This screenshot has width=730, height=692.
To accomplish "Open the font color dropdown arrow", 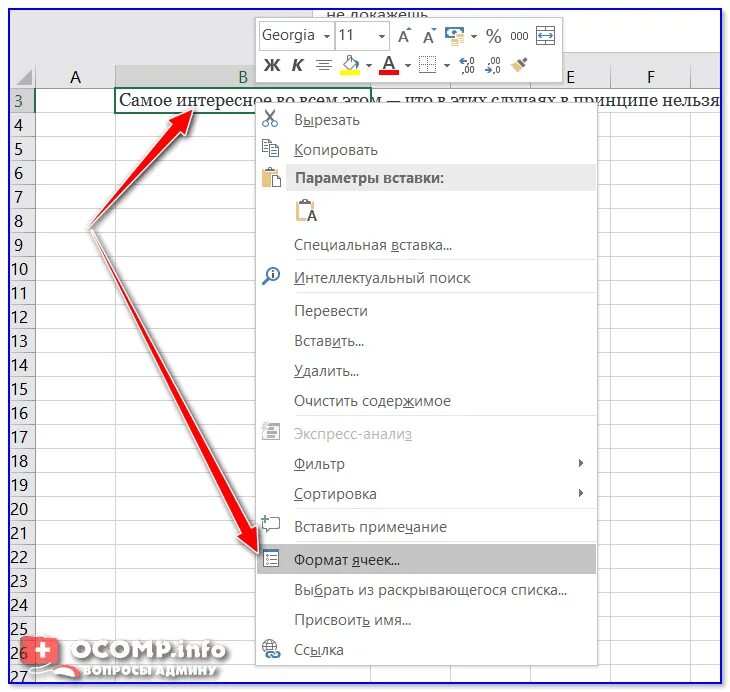I will 408,65.
